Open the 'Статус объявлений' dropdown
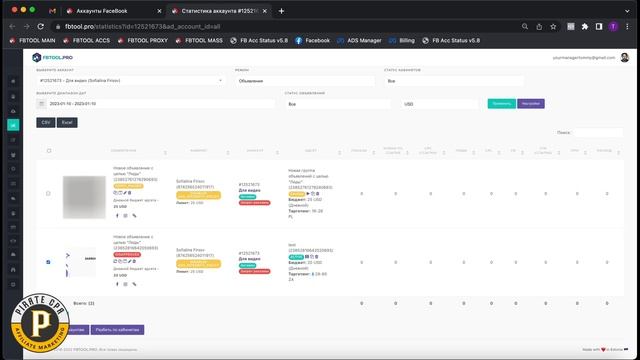 [x=337, y=104]
